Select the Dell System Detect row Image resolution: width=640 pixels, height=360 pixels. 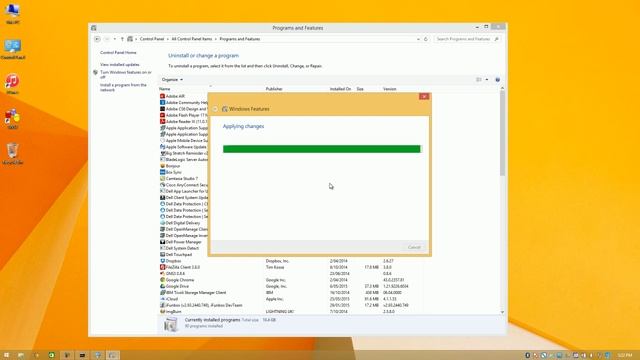(x=183, y=248)
